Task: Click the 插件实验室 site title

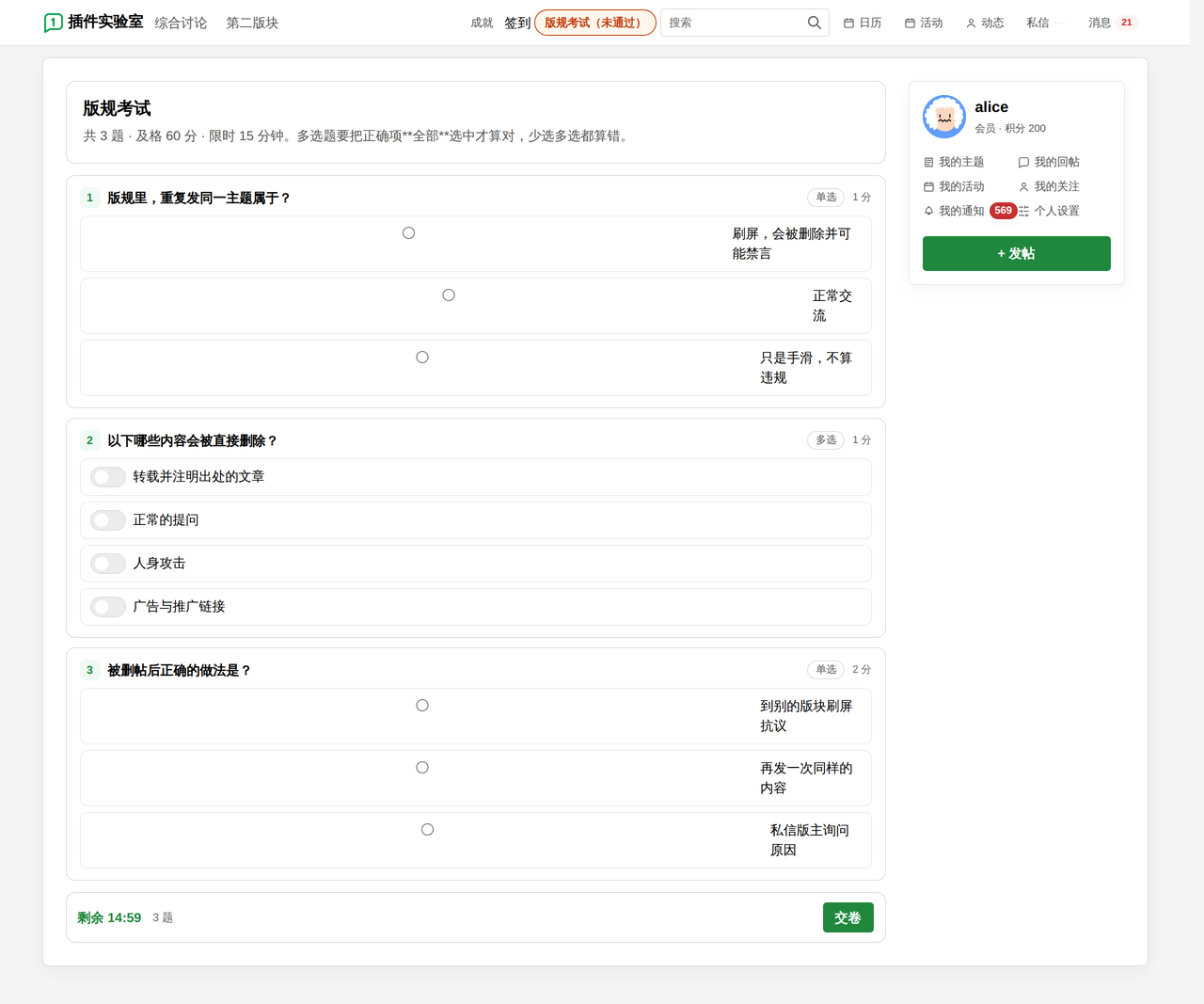Action: [x=105, y=22]
